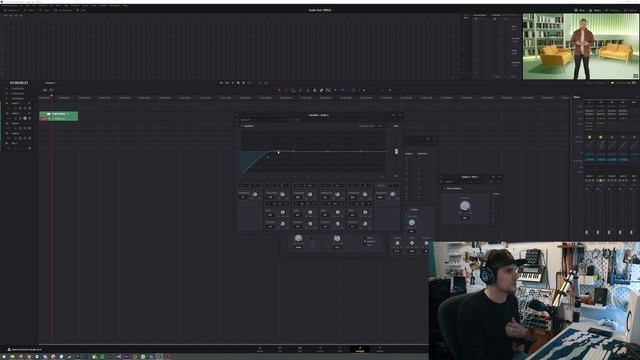The width and height of the screenshot is (640, 360).
Task: Toggle Band 3 enable button in Equalizer
Action: tap(299, 186)
